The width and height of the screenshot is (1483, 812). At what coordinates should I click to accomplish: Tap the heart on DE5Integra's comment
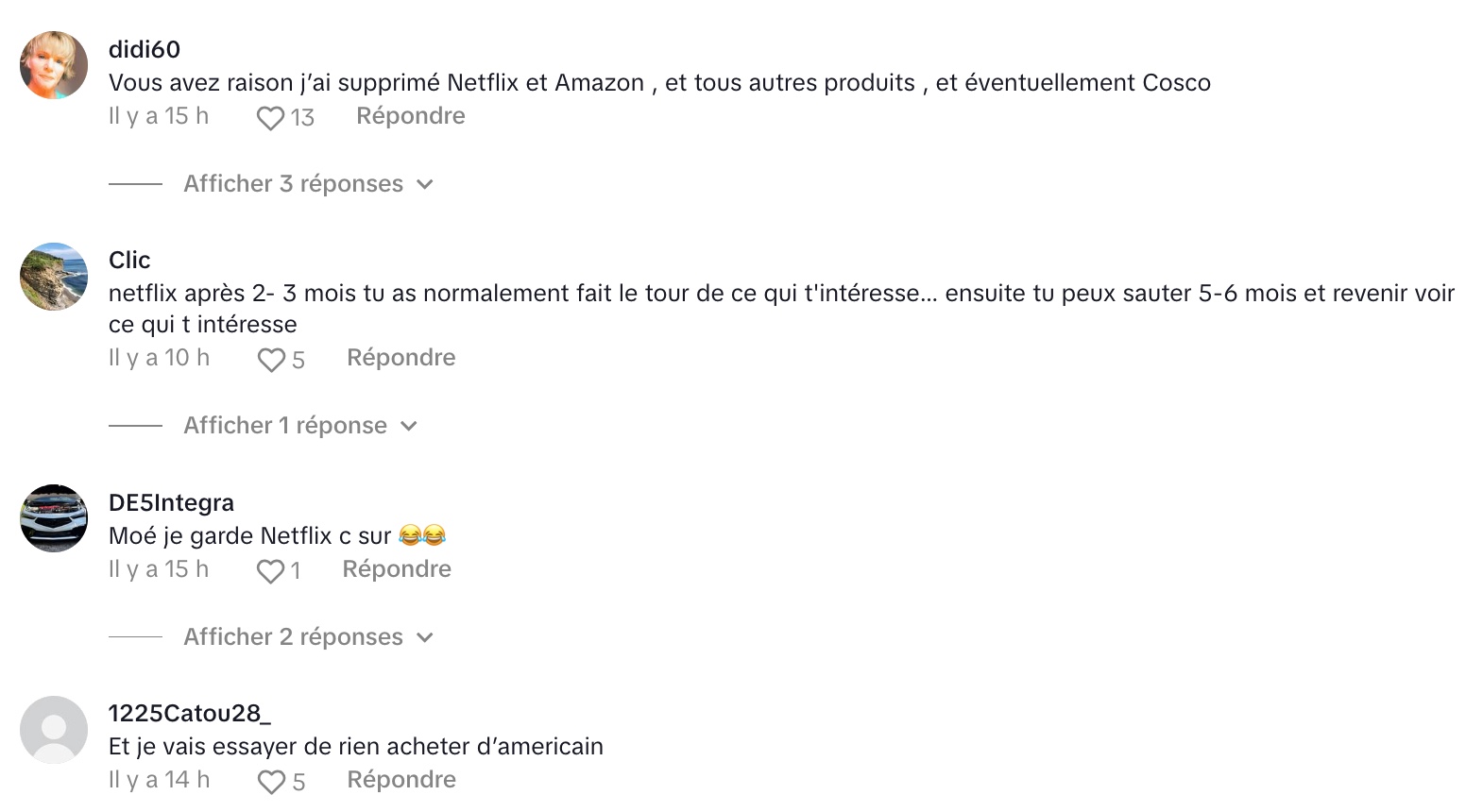click(271, 571)
